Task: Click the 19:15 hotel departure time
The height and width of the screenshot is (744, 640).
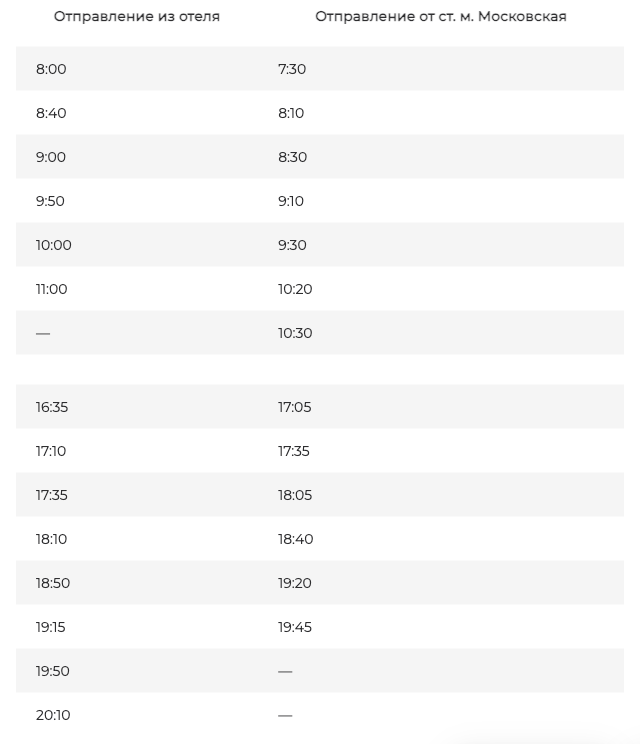Action: [x=50, y=627]
